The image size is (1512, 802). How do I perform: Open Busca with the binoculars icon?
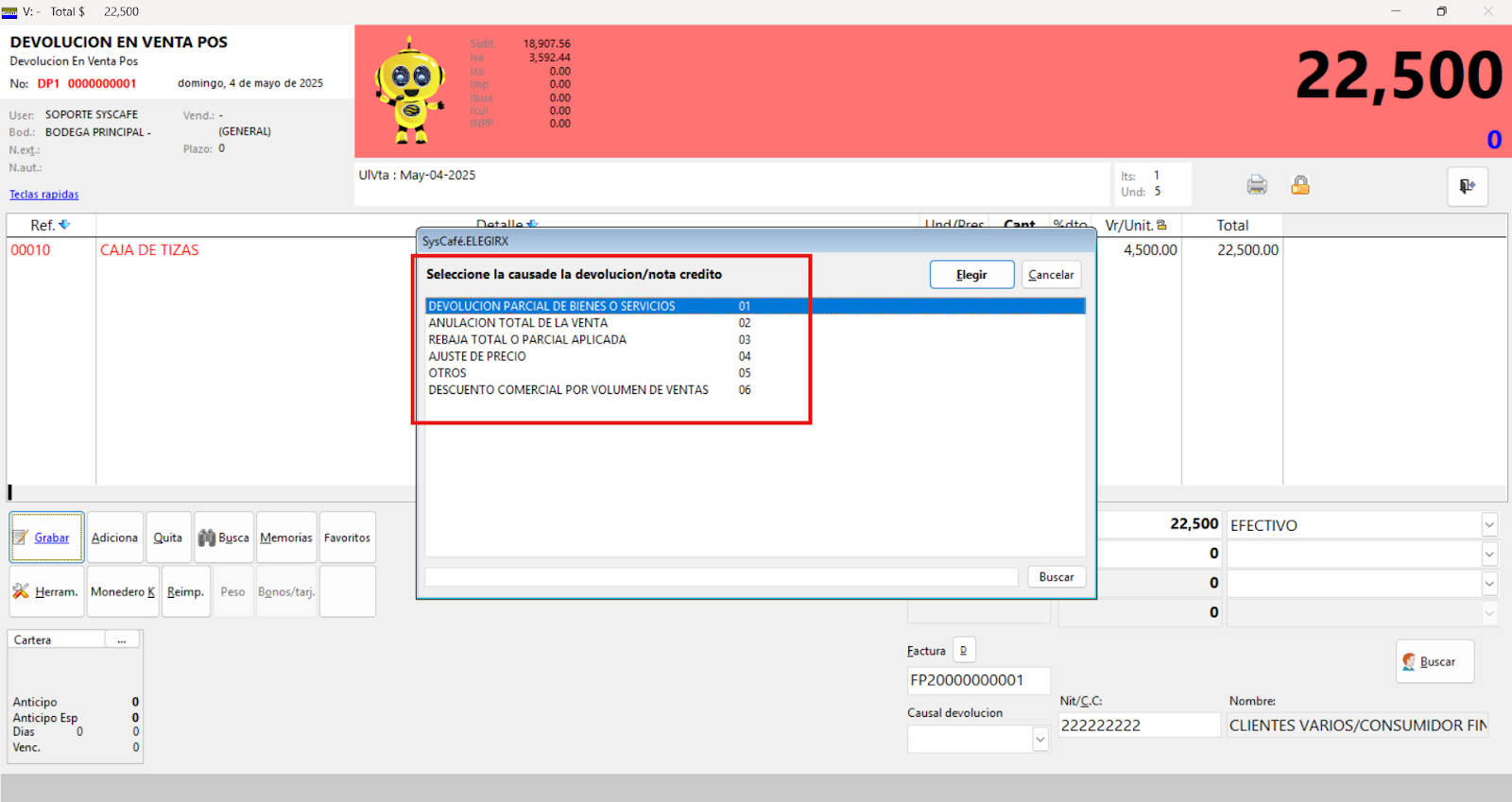pyautogui.click(x=223, y=538)
